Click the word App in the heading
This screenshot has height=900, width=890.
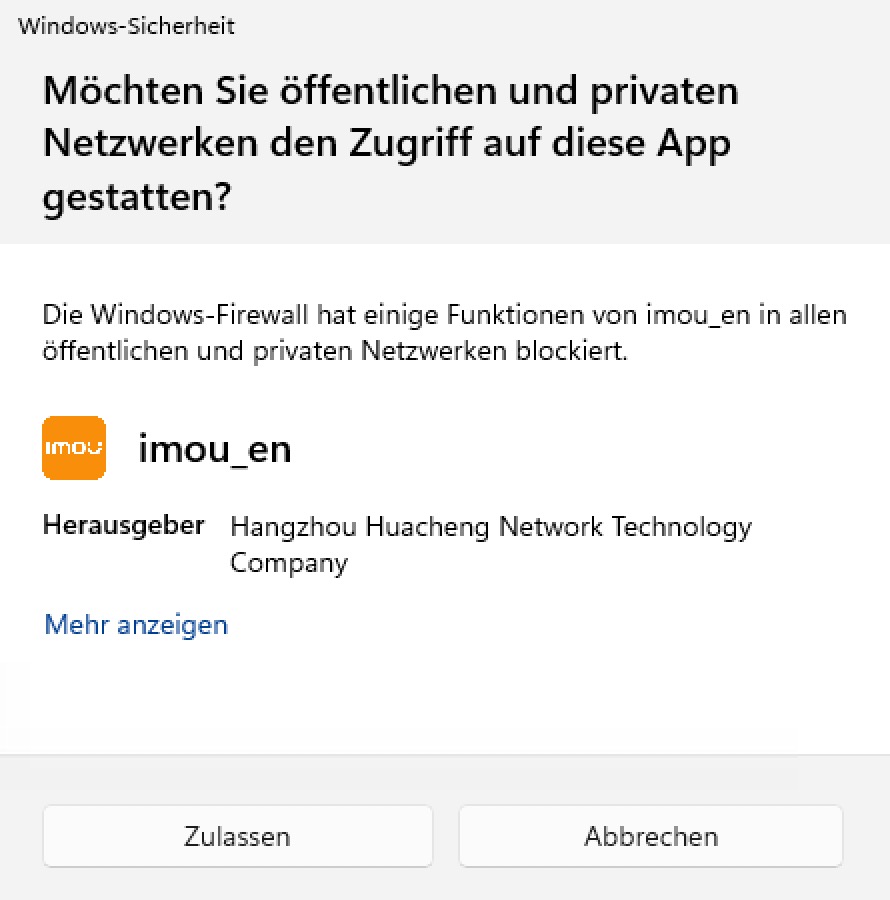point(692,144)
